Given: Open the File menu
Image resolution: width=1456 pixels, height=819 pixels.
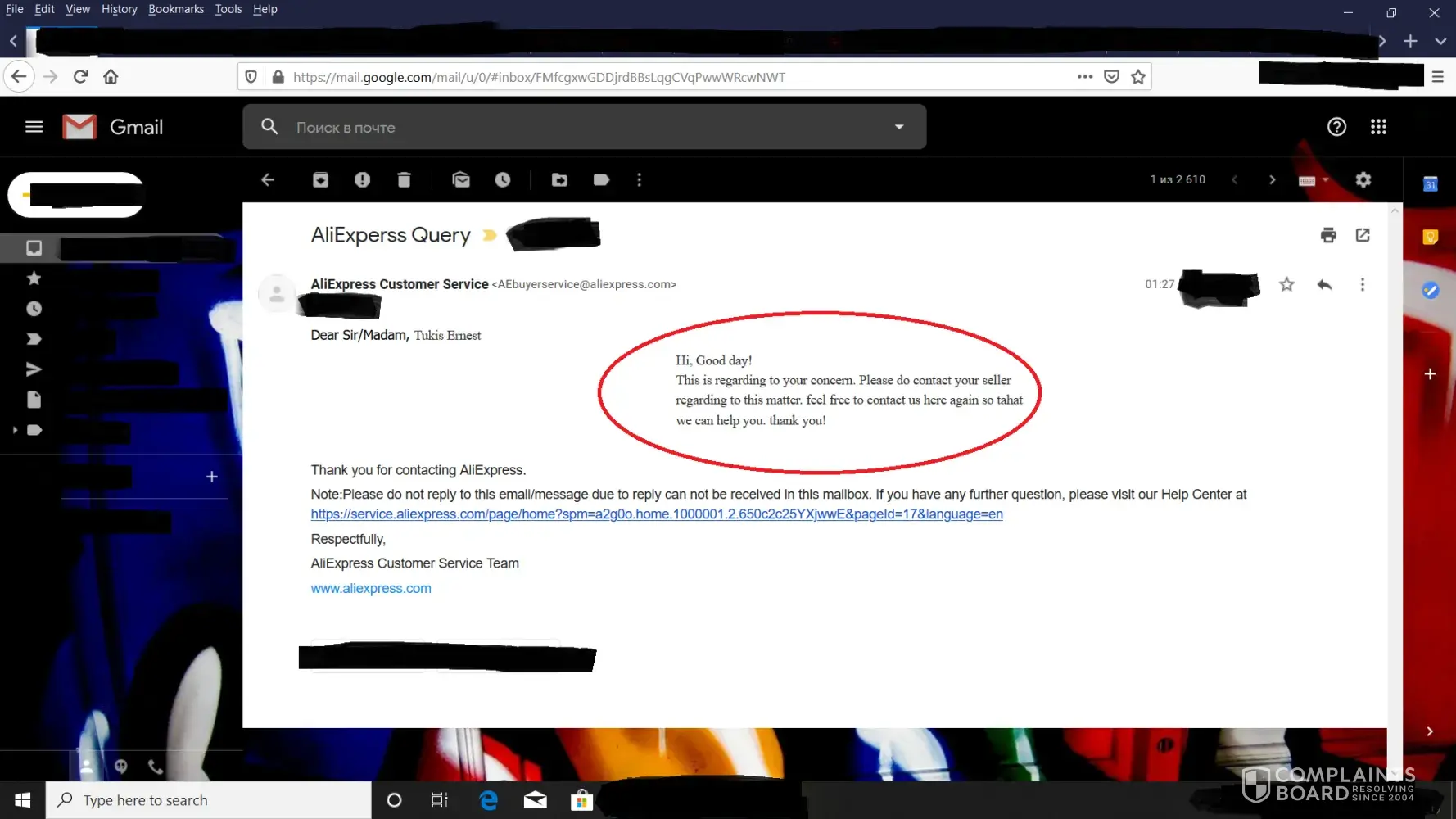Looking at the screenshot, I should (x=15, y=9).
